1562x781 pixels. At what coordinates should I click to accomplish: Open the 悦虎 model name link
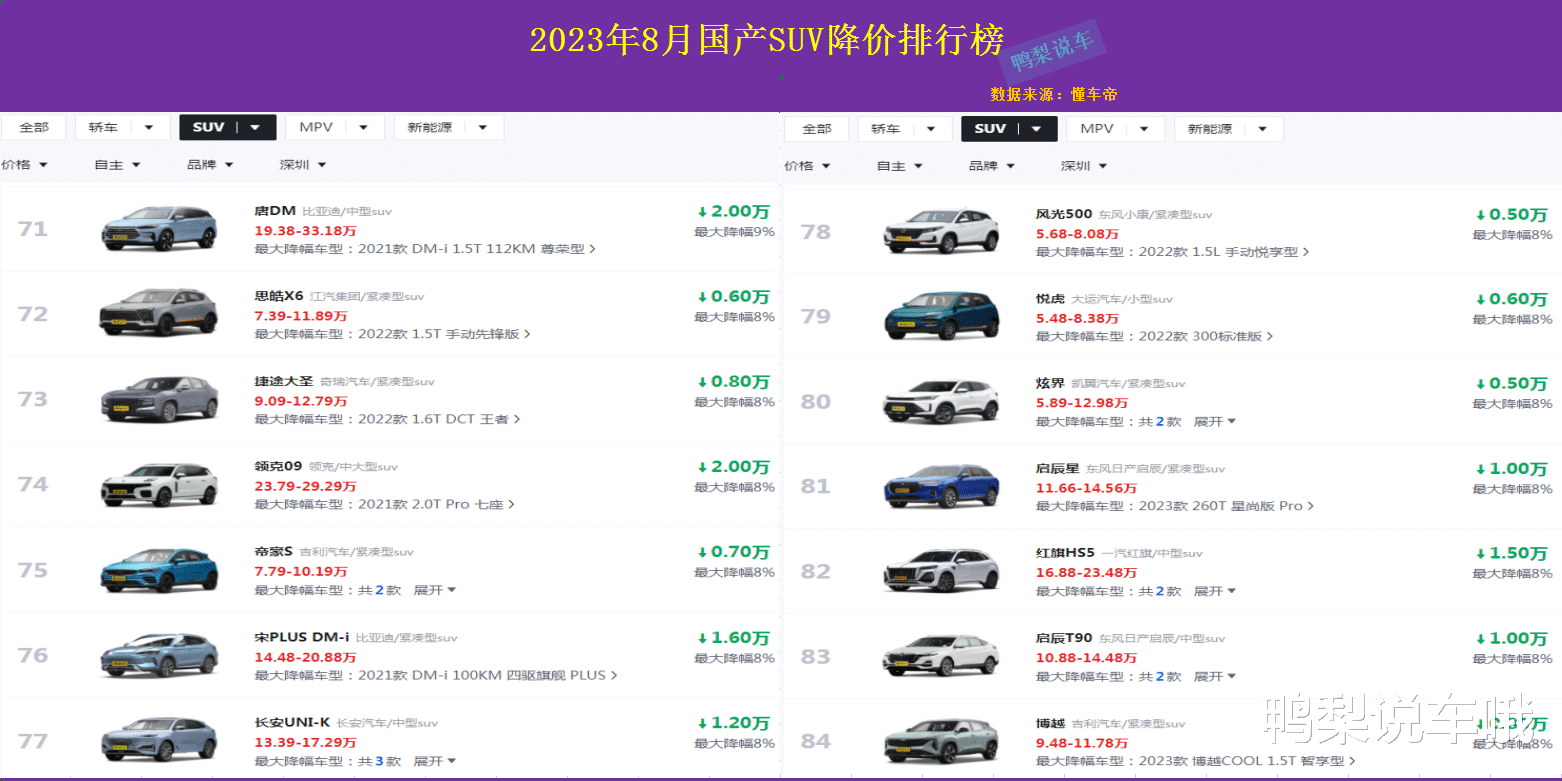coord(1051,298)
